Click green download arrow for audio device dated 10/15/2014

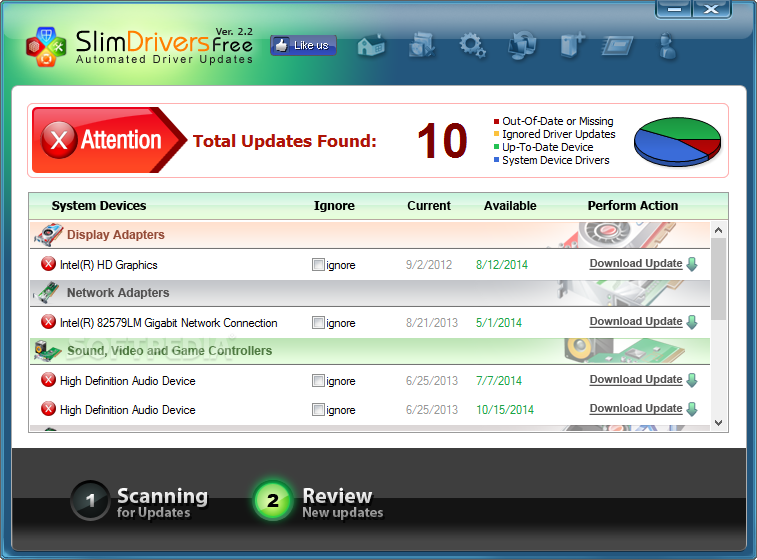click(692, 409)
